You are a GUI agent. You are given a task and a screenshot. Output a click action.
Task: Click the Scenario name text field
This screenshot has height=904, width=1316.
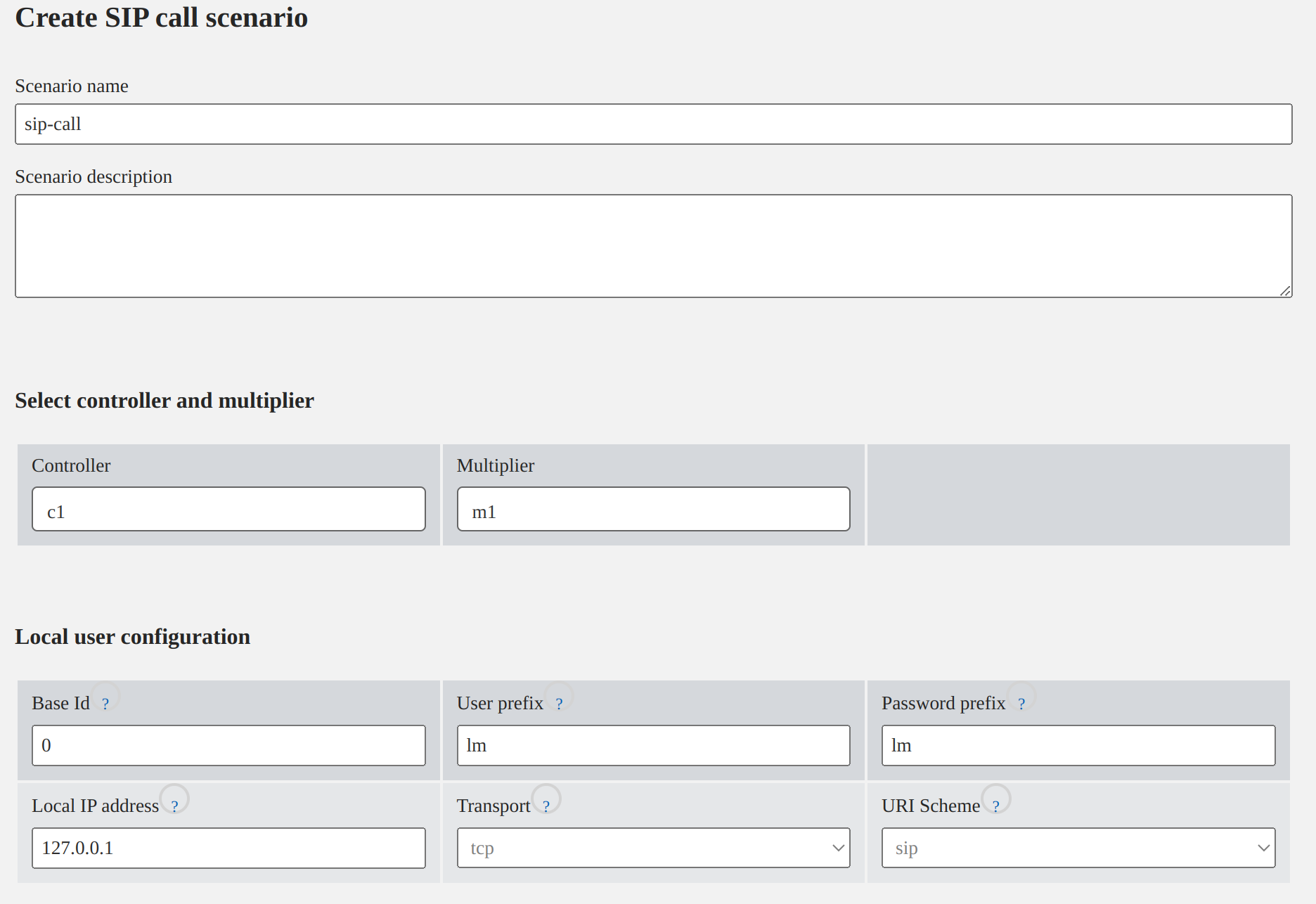pyautogui.click(x=653, y=124)
